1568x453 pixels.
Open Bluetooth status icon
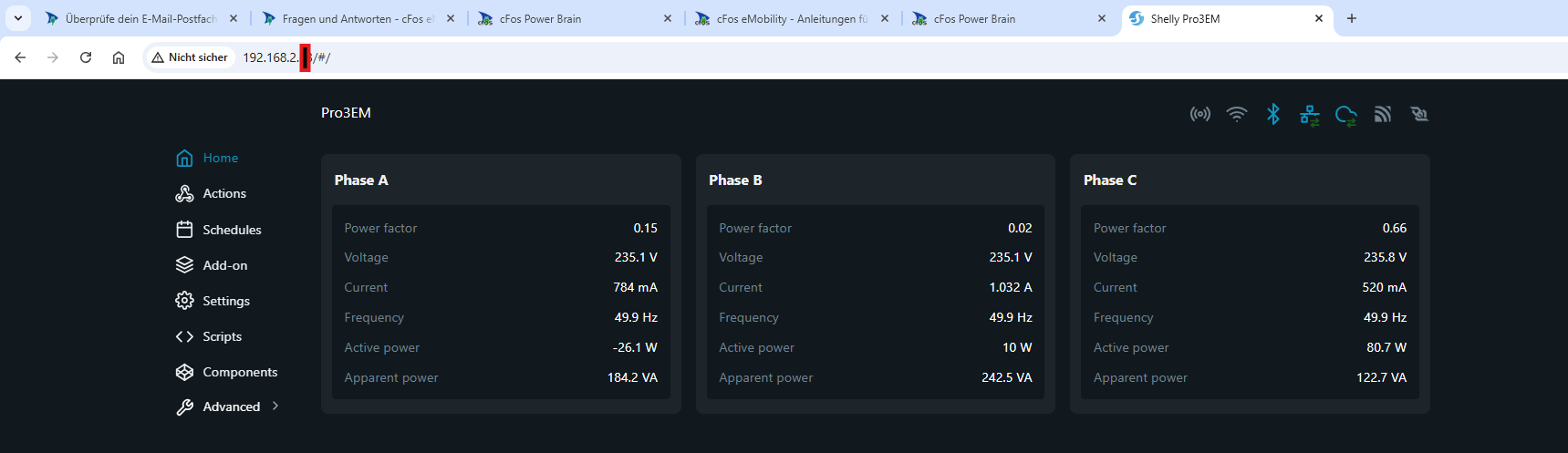(x=1273, y=114)
